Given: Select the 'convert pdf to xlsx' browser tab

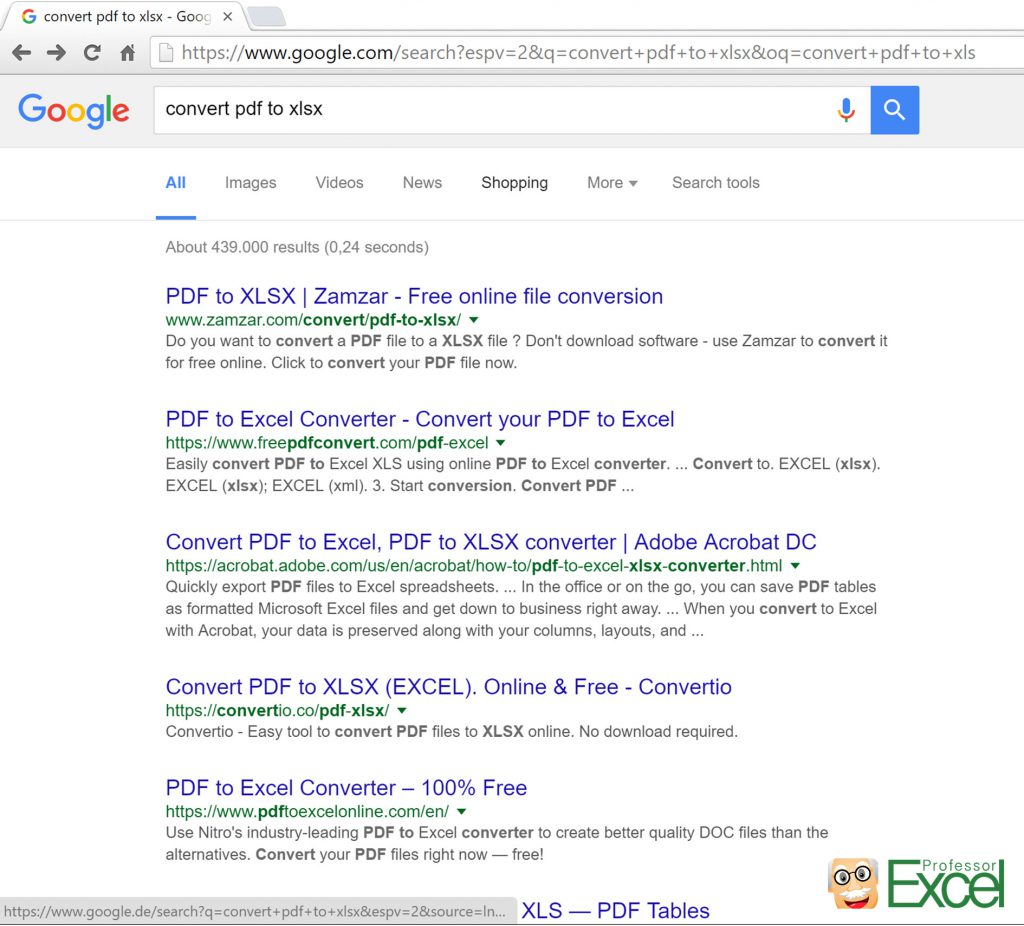Looking at the screenshot, I should [x=124, y=16].
